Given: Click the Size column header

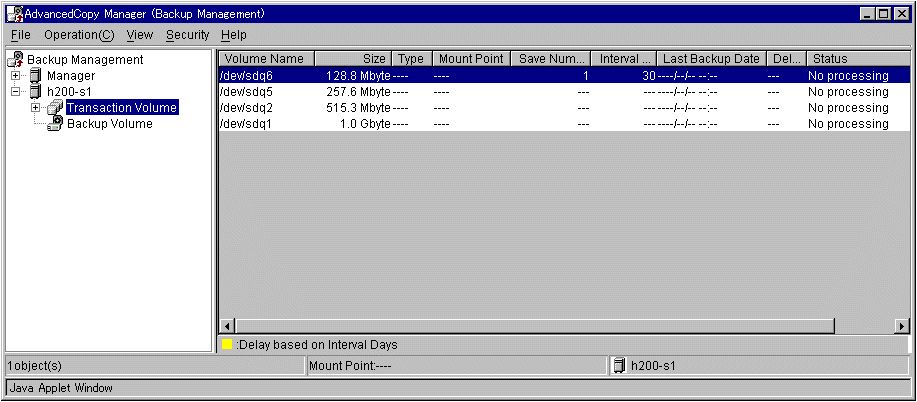Looking at the screenshot, I should 353,59.
